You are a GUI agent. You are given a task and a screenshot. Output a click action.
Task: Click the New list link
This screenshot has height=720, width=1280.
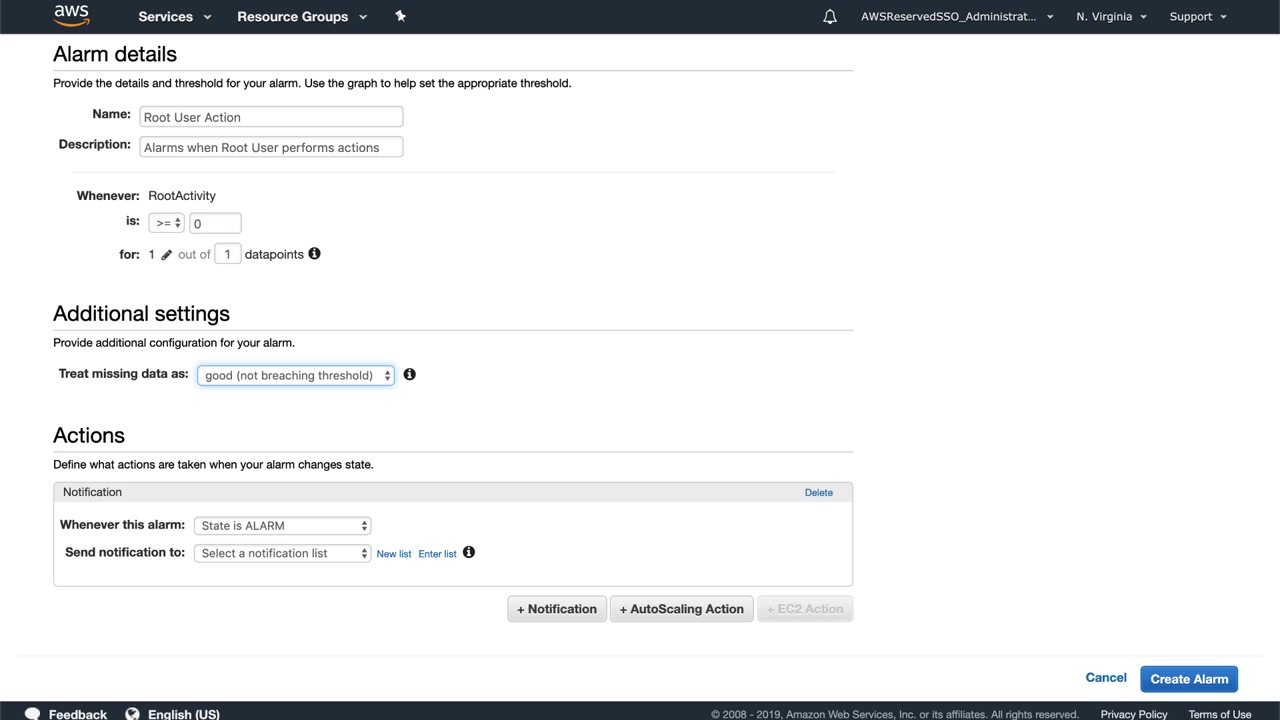pos(394,554)
